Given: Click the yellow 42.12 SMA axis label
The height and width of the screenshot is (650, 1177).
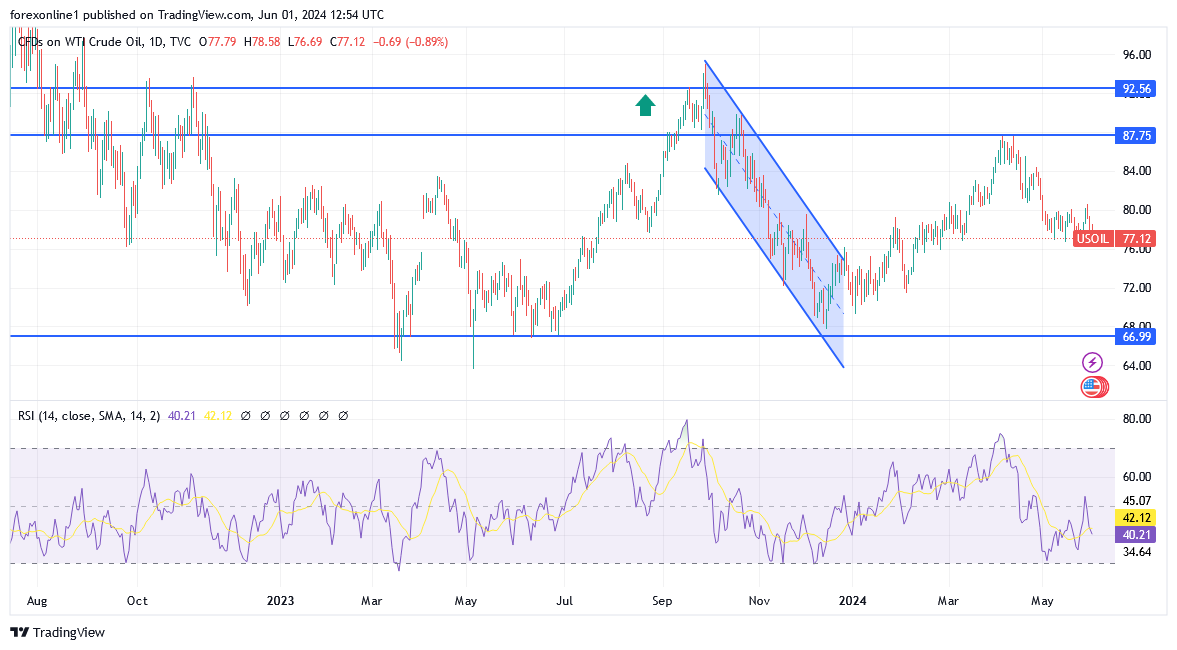Looking at the screenshot, I should tap(1137, 518).
